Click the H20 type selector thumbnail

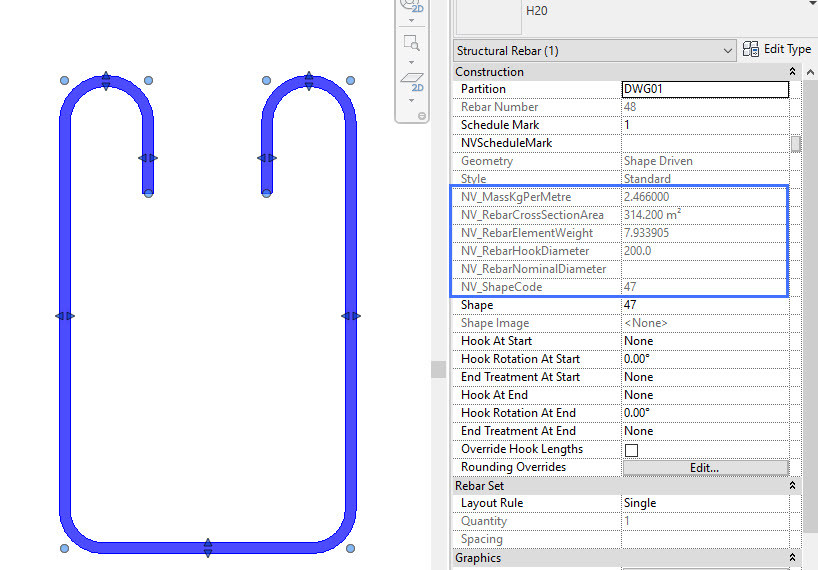click(488, 16)
